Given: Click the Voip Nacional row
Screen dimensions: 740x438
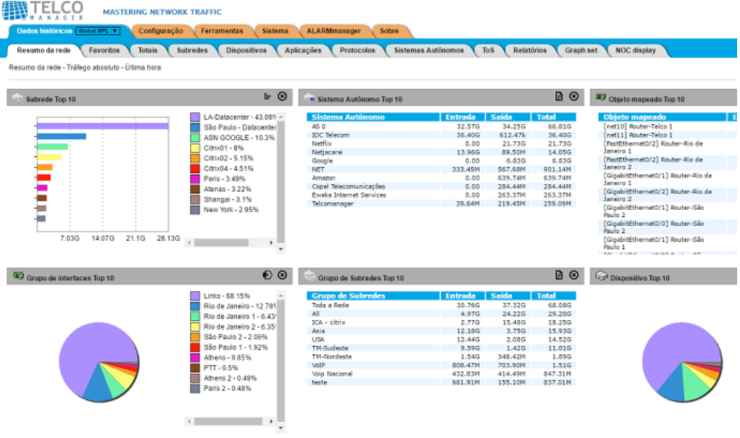Looking at the screenshot, I should pos(441,374).
